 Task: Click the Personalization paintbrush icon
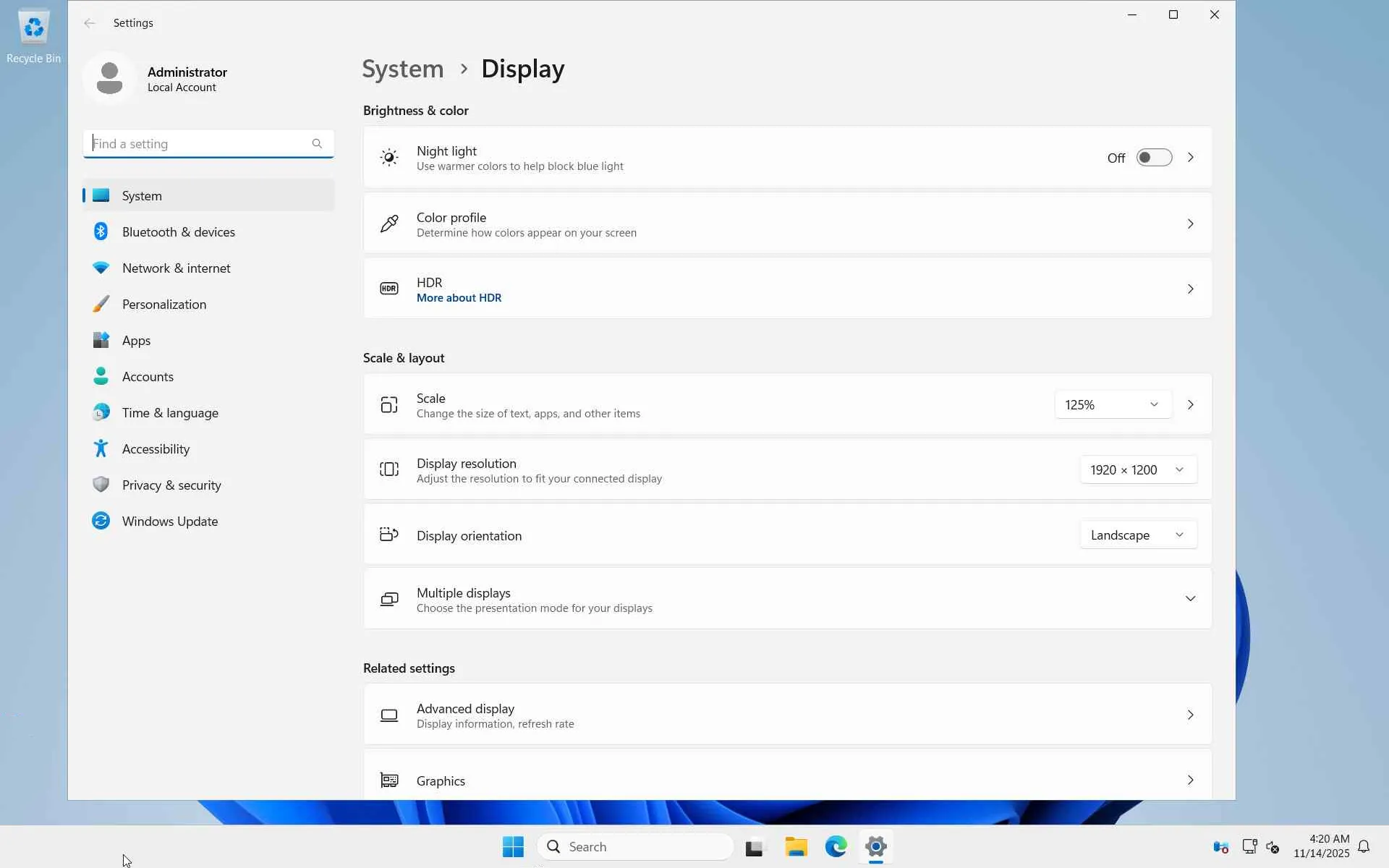(x=101, y=304)
